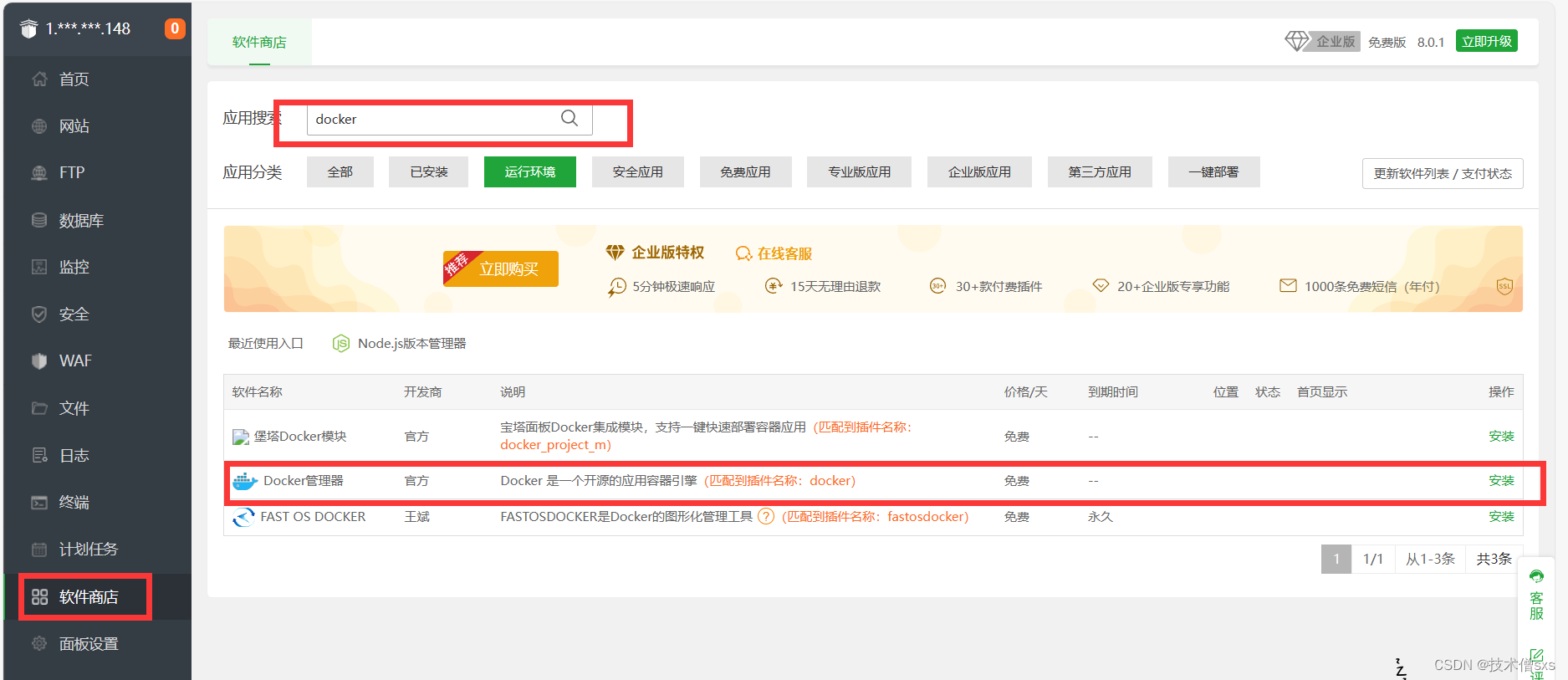Image resolution: width=1568 pixels, height=680 pixels.
Task: Click the 立即购买 buy now button
Action: coord(501,268)
